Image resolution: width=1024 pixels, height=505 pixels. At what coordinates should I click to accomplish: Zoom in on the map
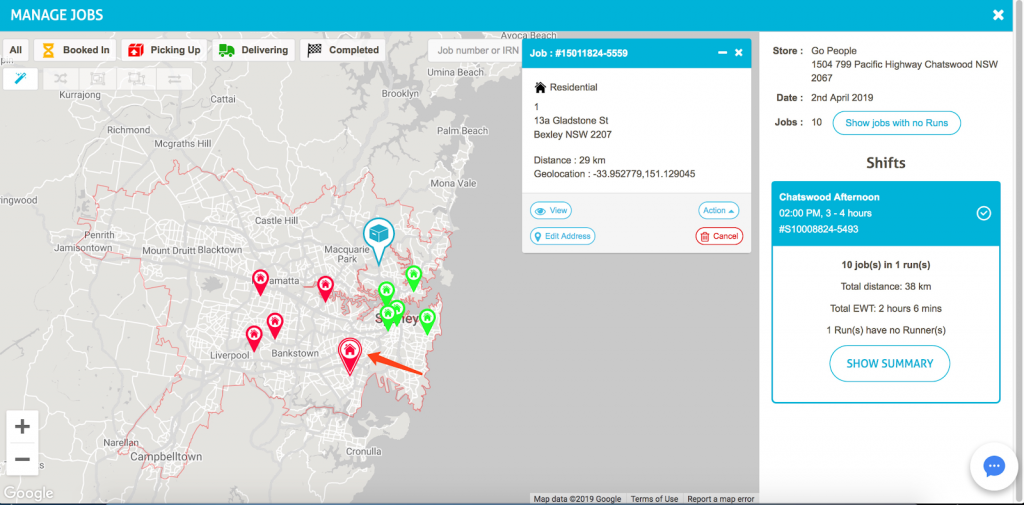[x=22, y=427]
